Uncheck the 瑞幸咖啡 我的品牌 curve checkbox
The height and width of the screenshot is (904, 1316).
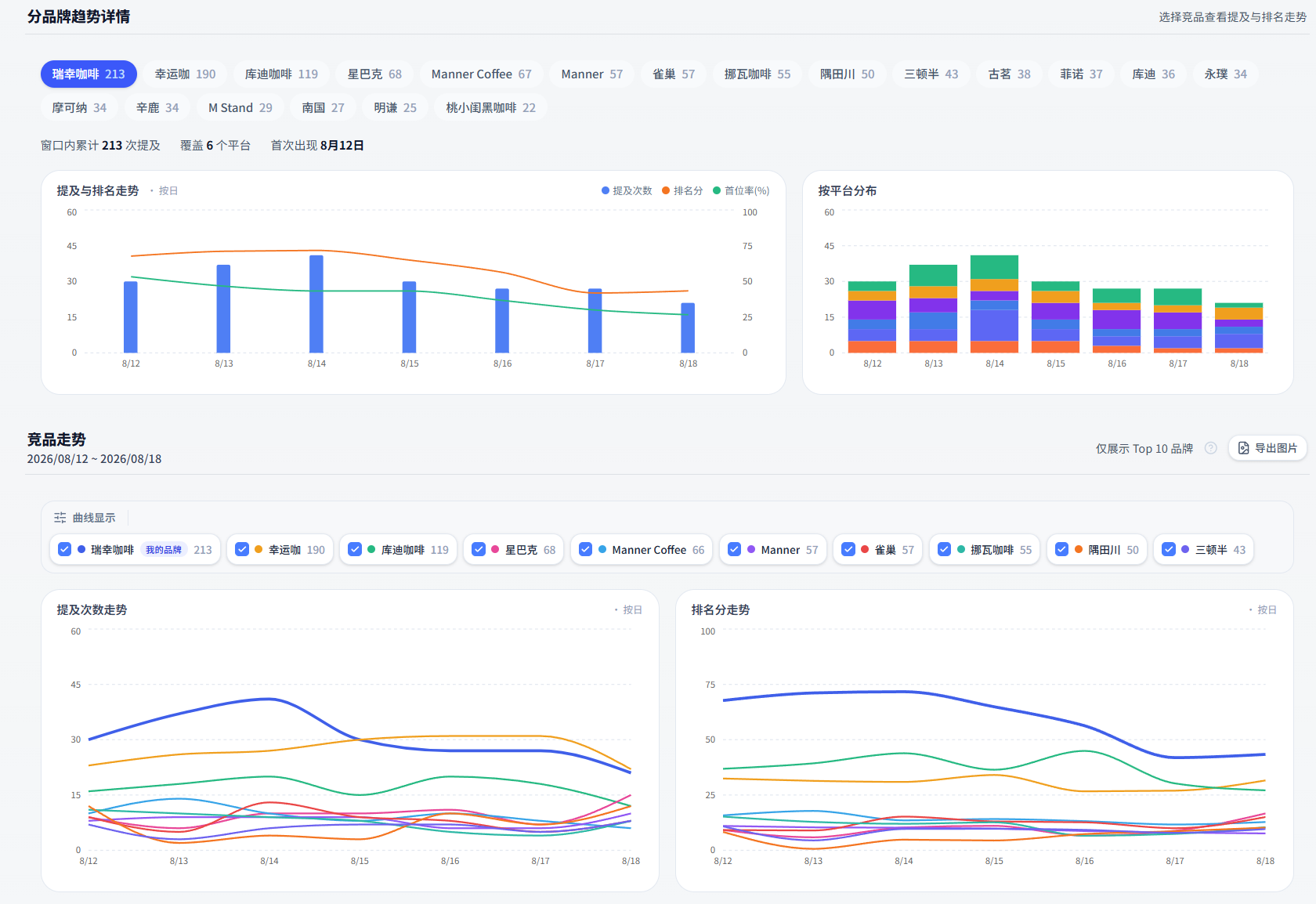pyautogui.click(x=65, y=550)
